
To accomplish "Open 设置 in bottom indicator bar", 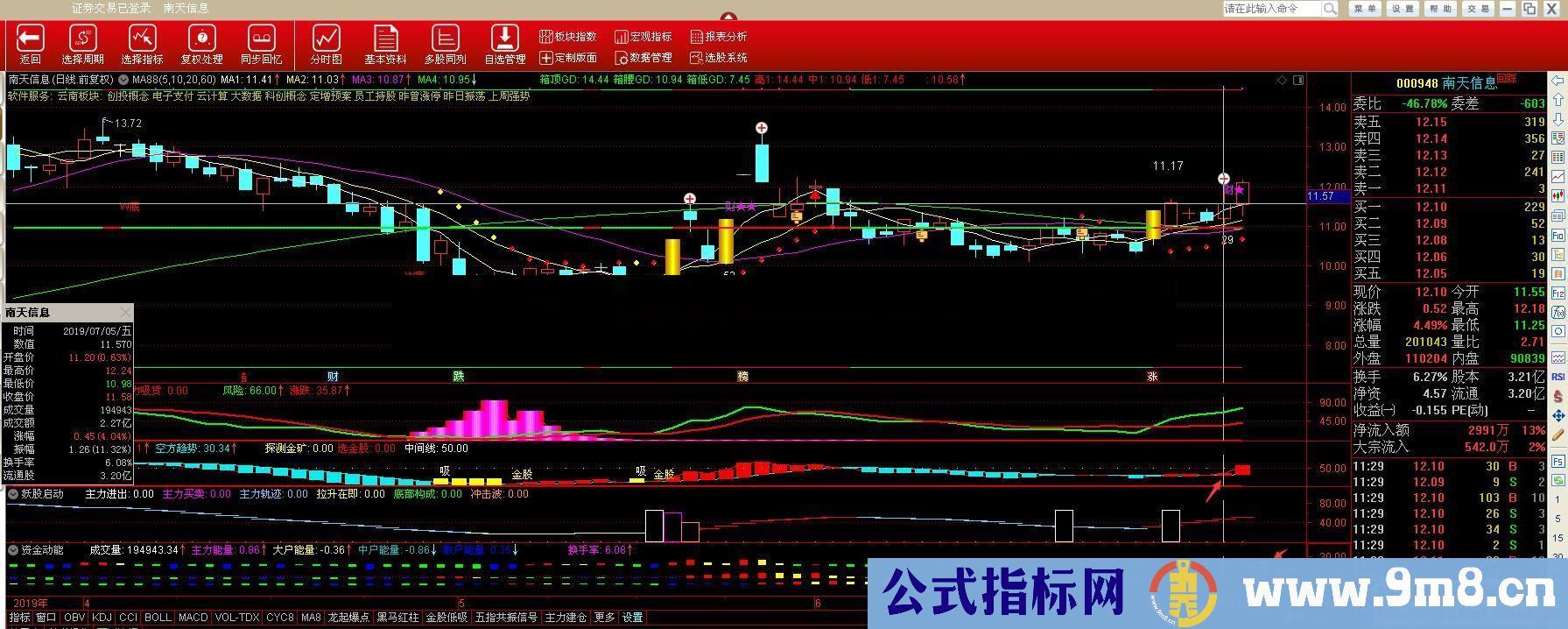I will [x=633, y=618].
